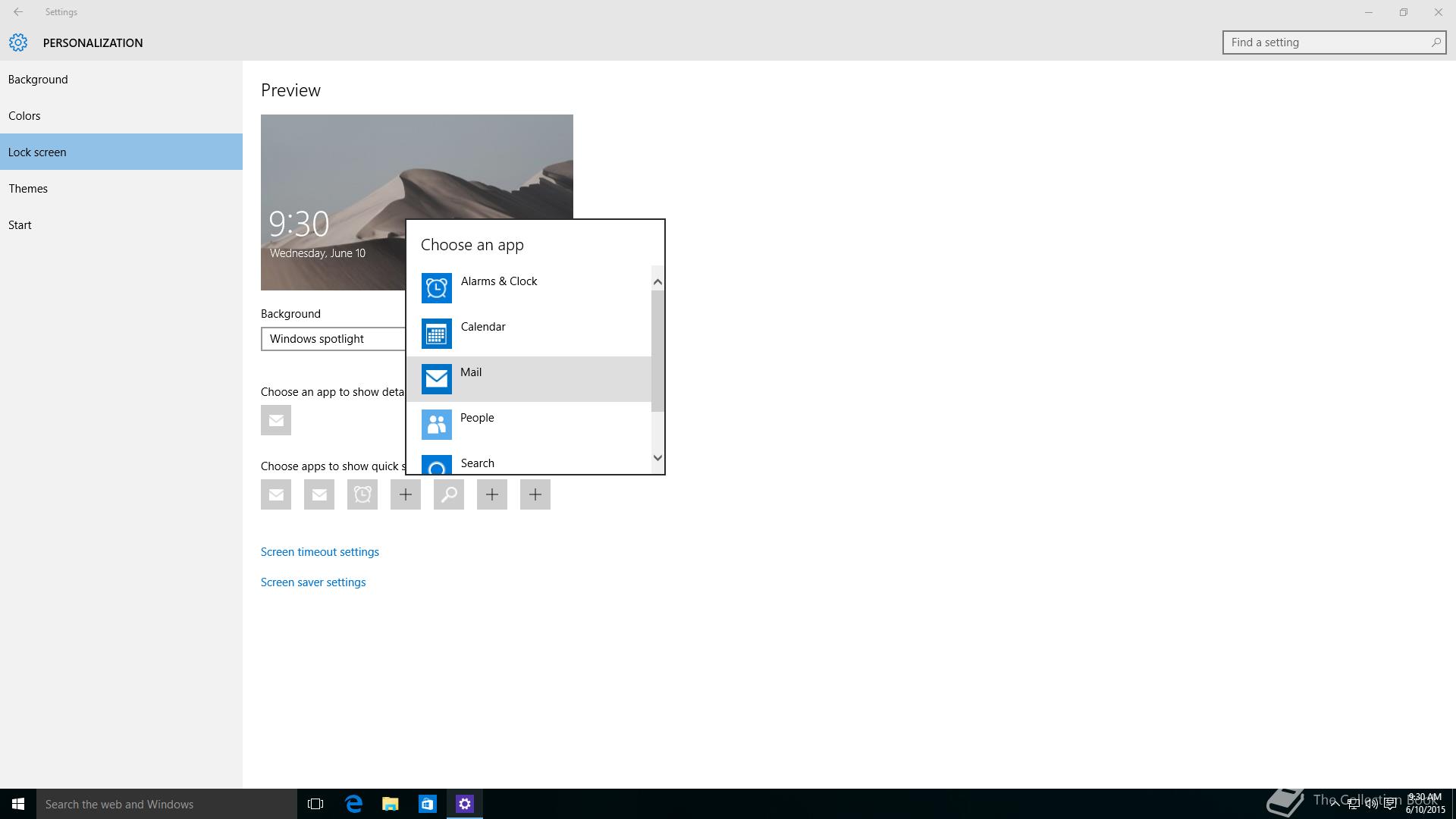This screenshot has width=1456, height=819.
Task: Click the app list scroll down arrow
Action: tap(657, 457)
